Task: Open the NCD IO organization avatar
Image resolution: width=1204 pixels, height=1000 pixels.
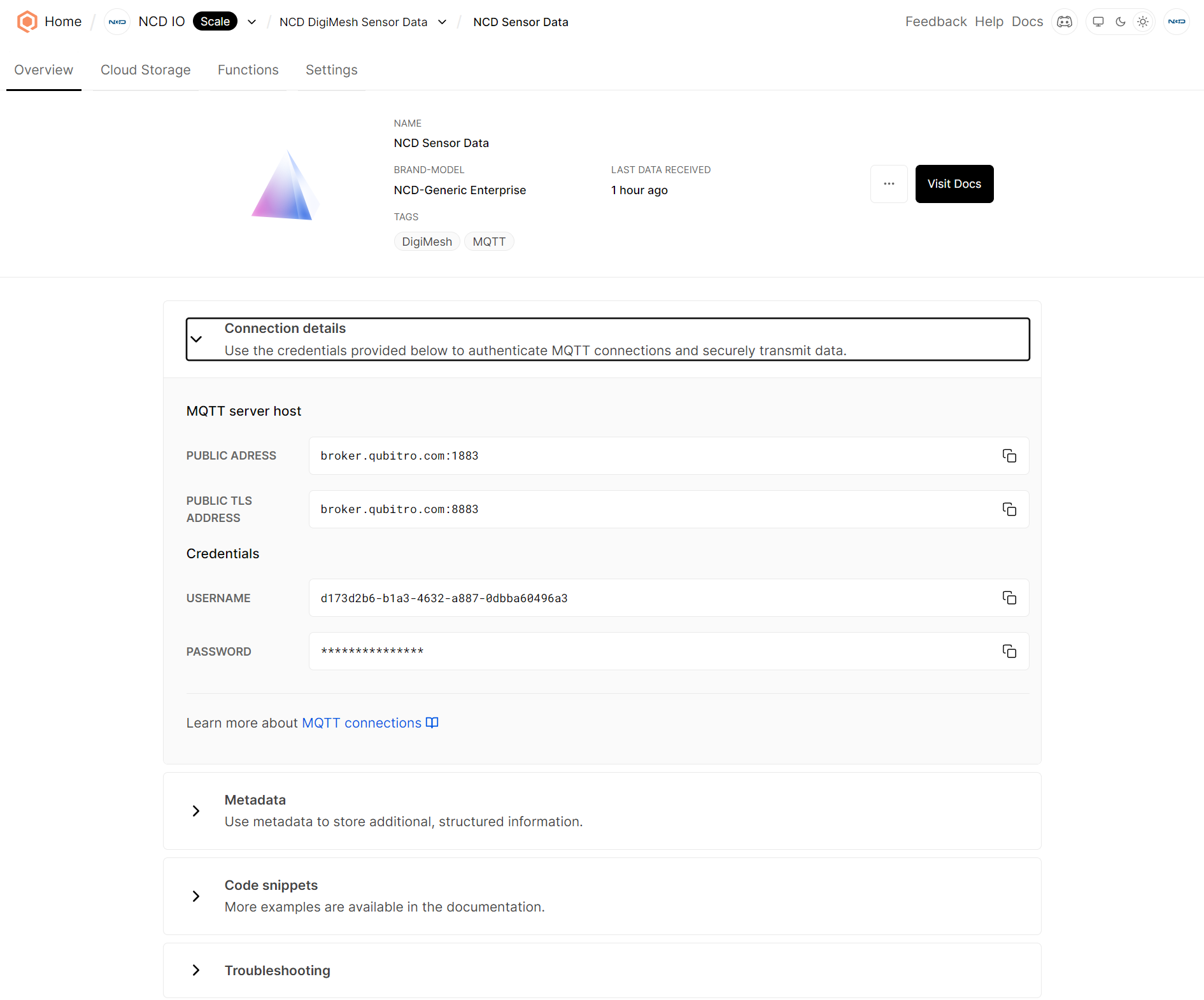Action: point(117,21)
